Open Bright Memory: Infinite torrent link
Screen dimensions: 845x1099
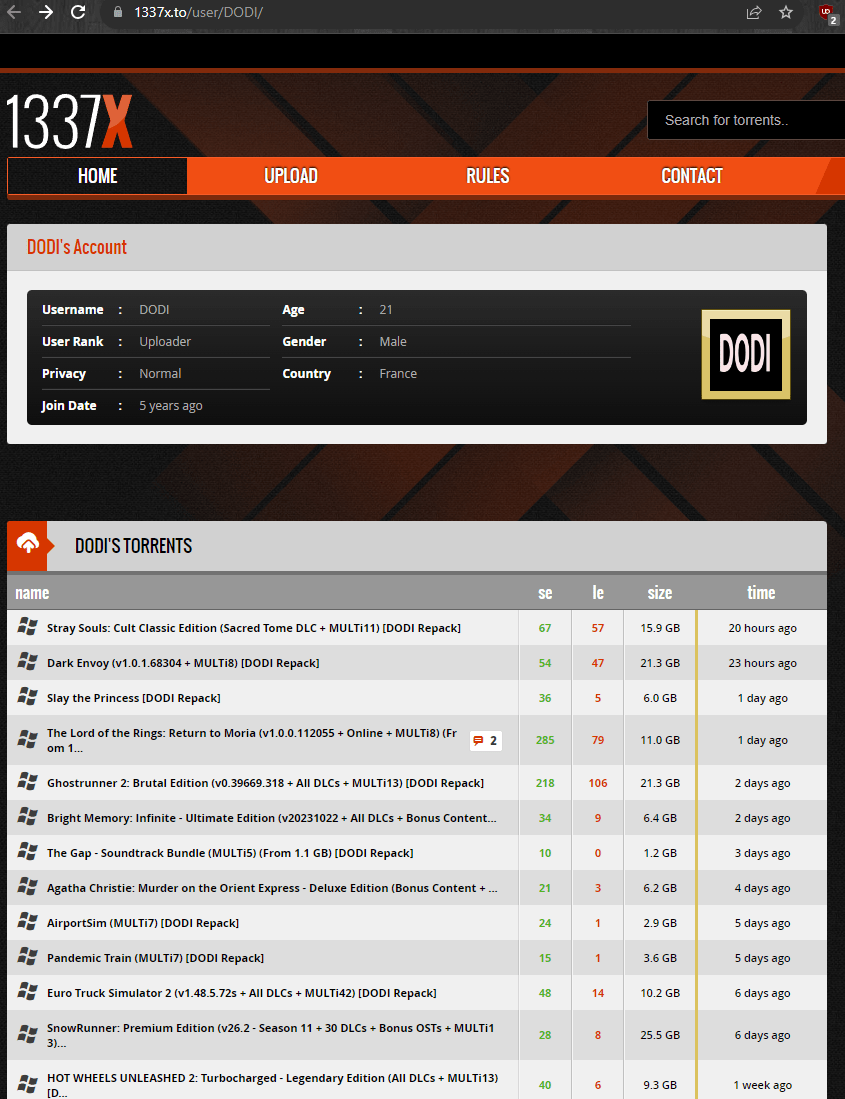click(x=272, y=818)
